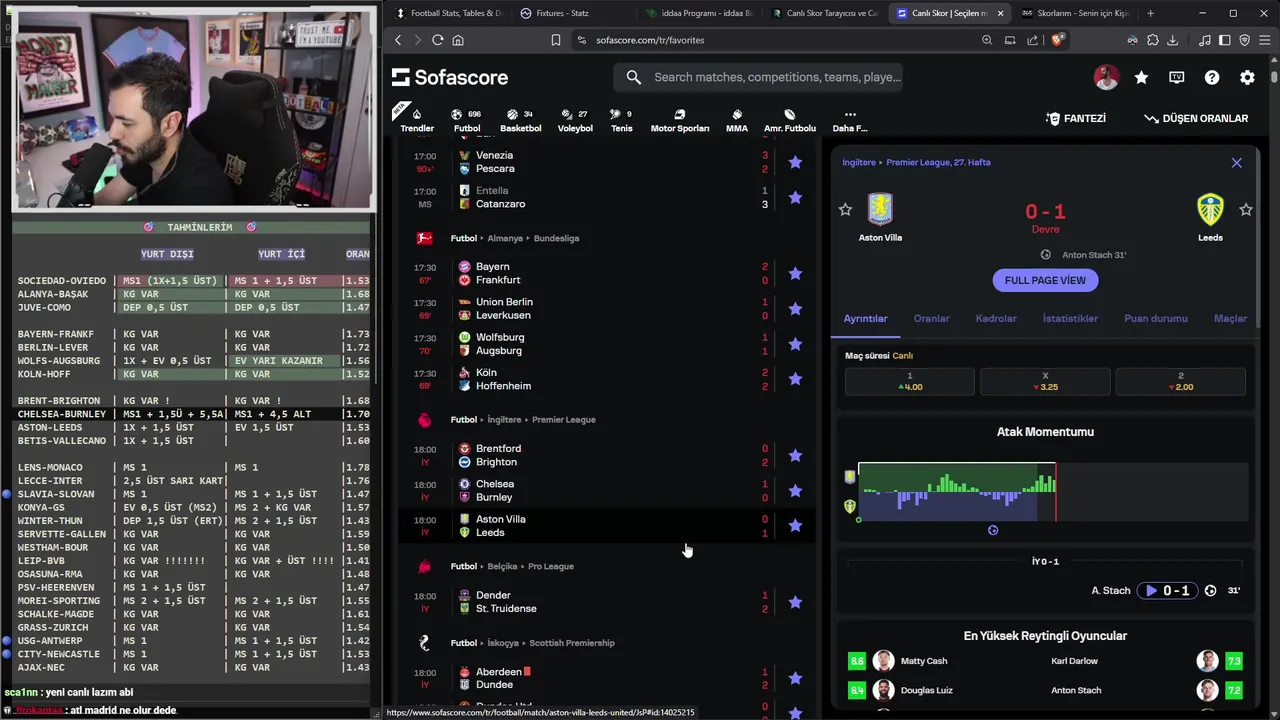Open DÜŞEN ORANLAR page
Screen dimensions: 1280x720
point(1196,118)
